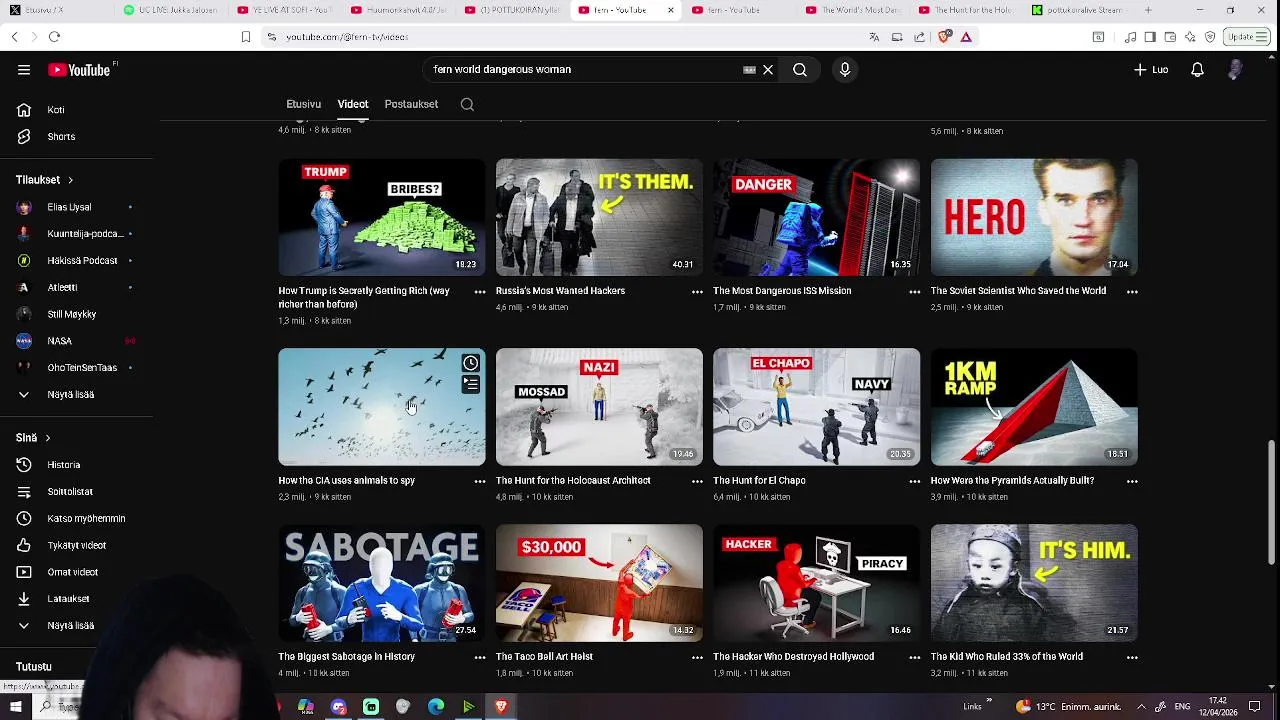Screen dimensions: 1280x720
Task: Open the Luo create button
Action: 1151,70
